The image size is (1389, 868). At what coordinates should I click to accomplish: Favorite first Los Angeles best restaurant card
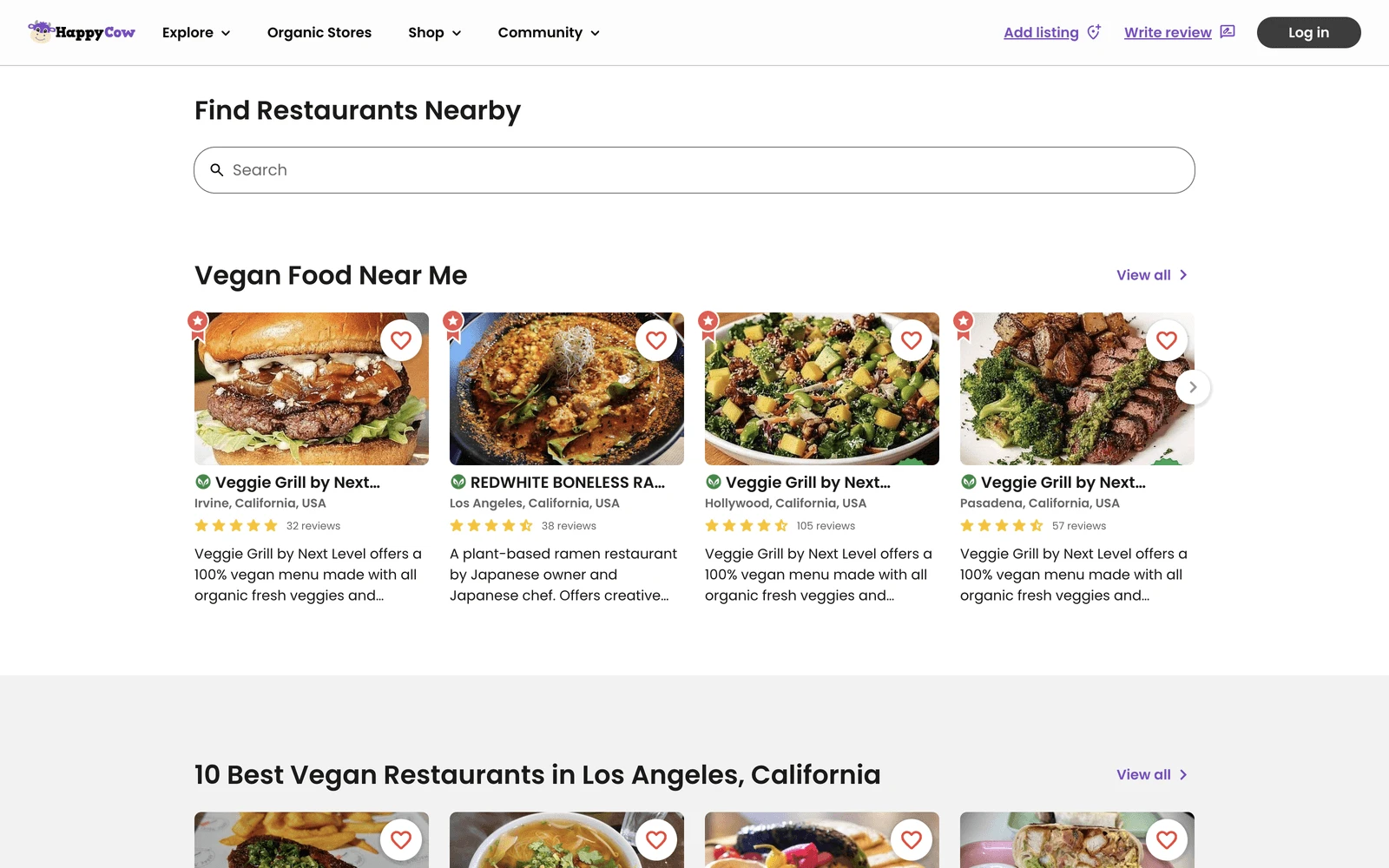(x=401, y=839)
